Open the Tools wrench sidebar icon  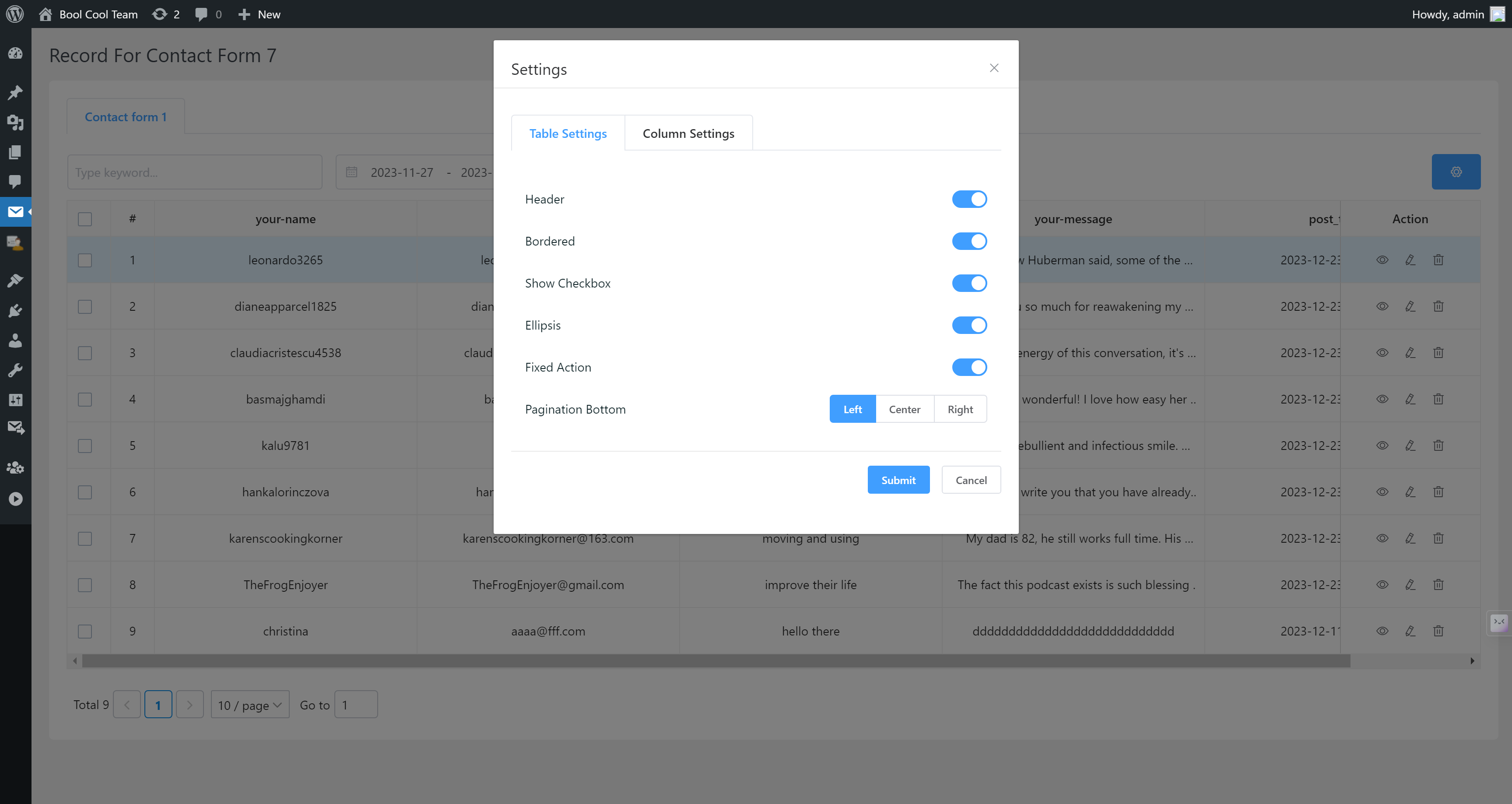point(15,370)
